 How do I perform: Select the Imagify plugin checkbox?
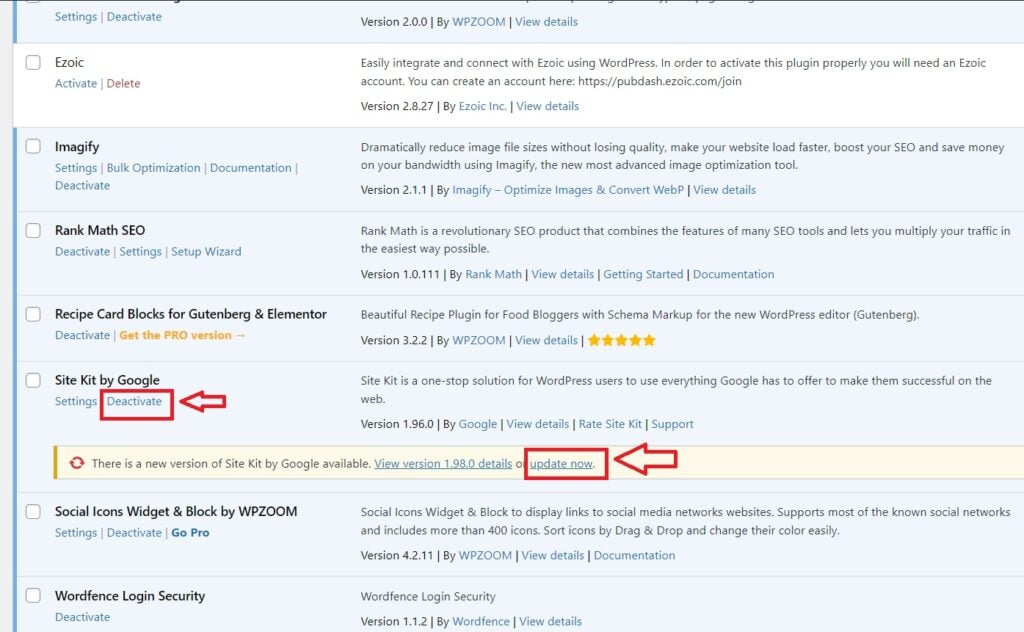(x=33, y=147)
